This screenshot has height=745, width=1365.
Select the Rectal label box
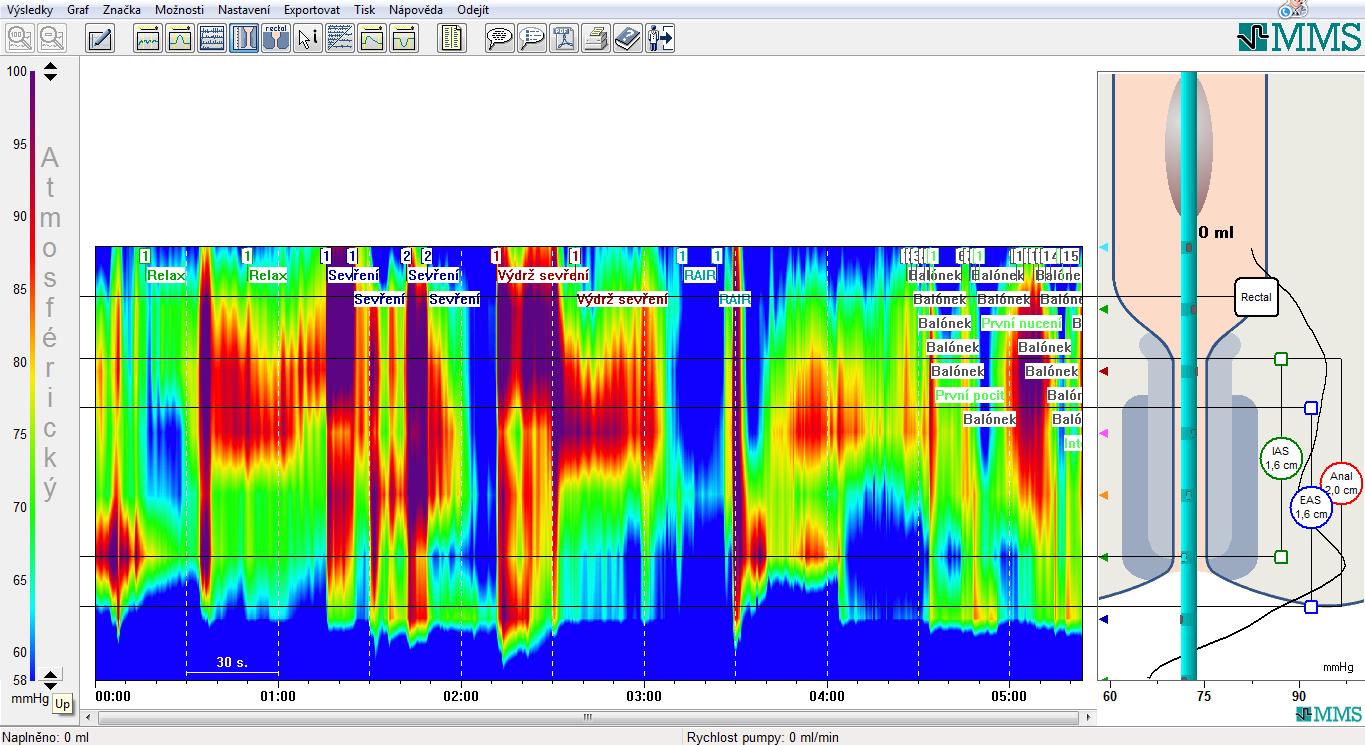[x=1256, y=297]
